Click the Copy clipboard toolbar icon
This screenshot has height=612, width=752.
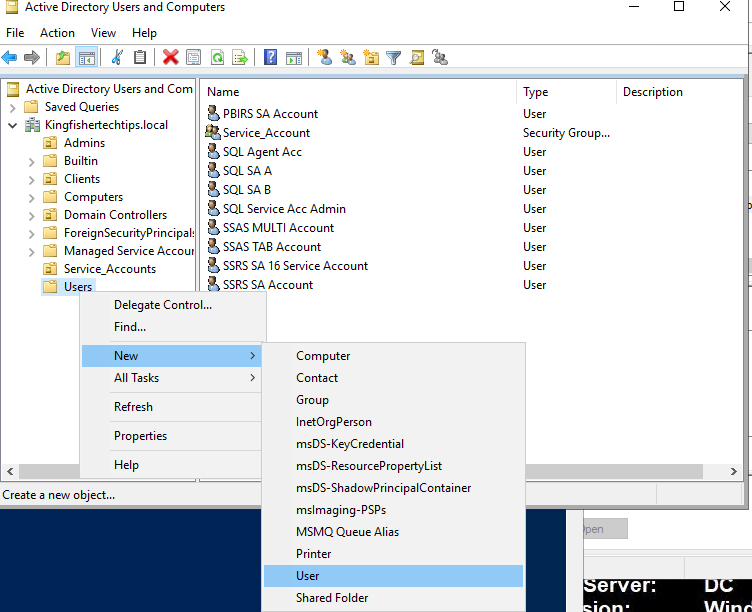(x=140, y=58)
